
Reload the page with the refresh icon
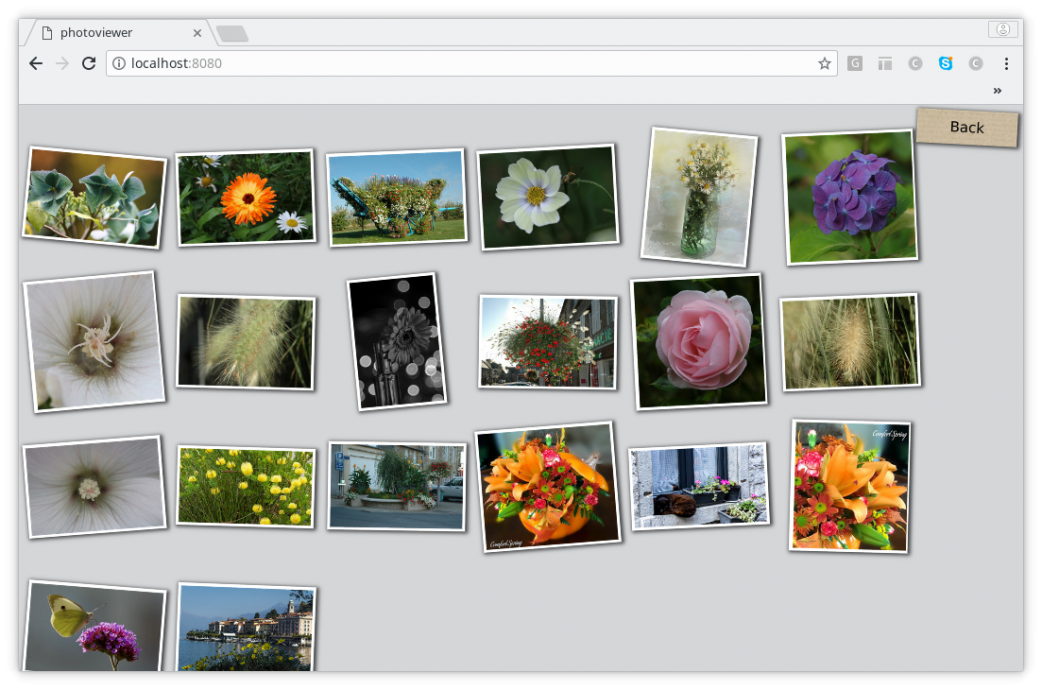point(89,64)
